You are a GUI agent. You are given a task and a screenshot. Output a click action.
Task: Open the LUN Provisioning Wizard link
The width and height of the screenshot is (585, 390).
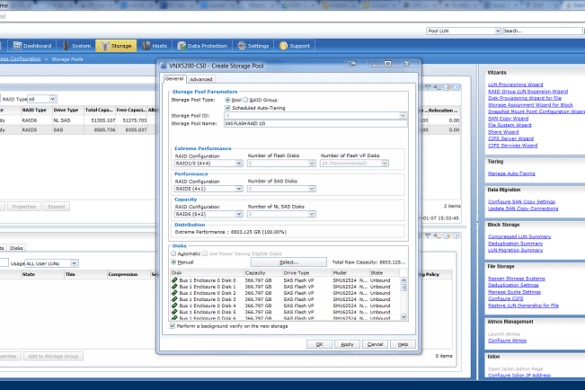(515, 85)
